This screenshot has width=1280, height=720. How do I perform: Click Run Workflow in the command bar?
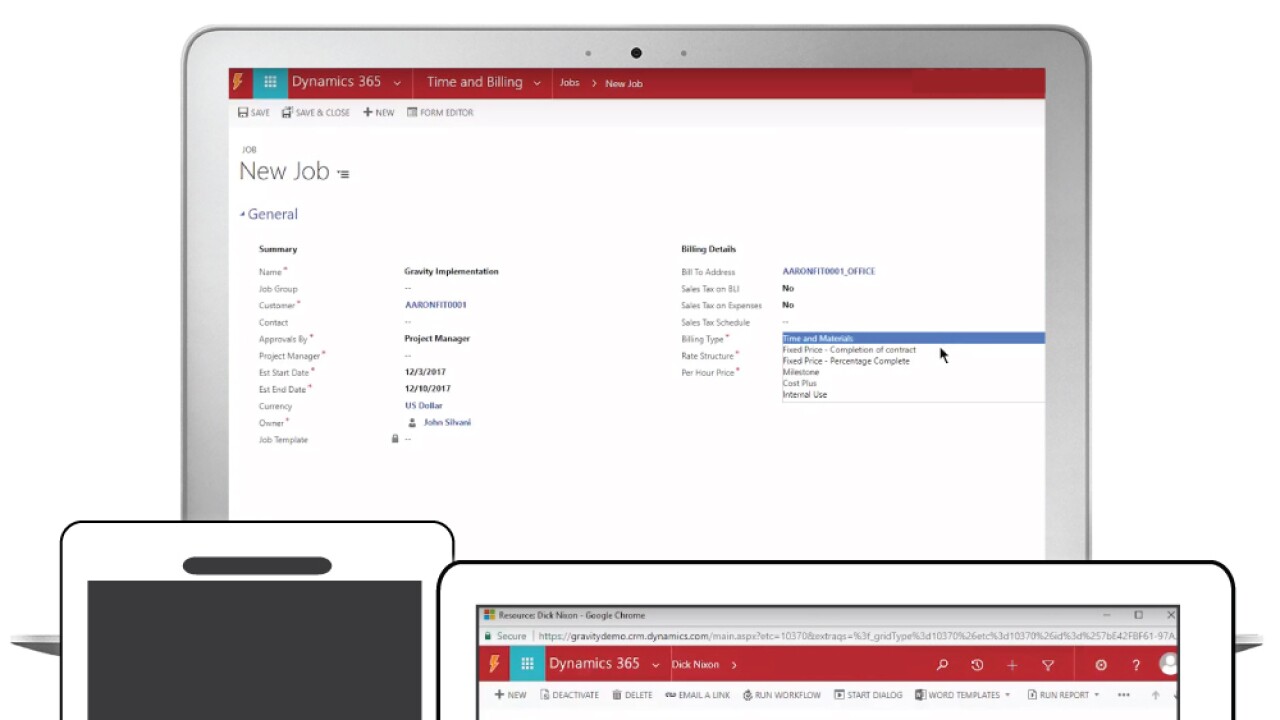coord(781,695)
